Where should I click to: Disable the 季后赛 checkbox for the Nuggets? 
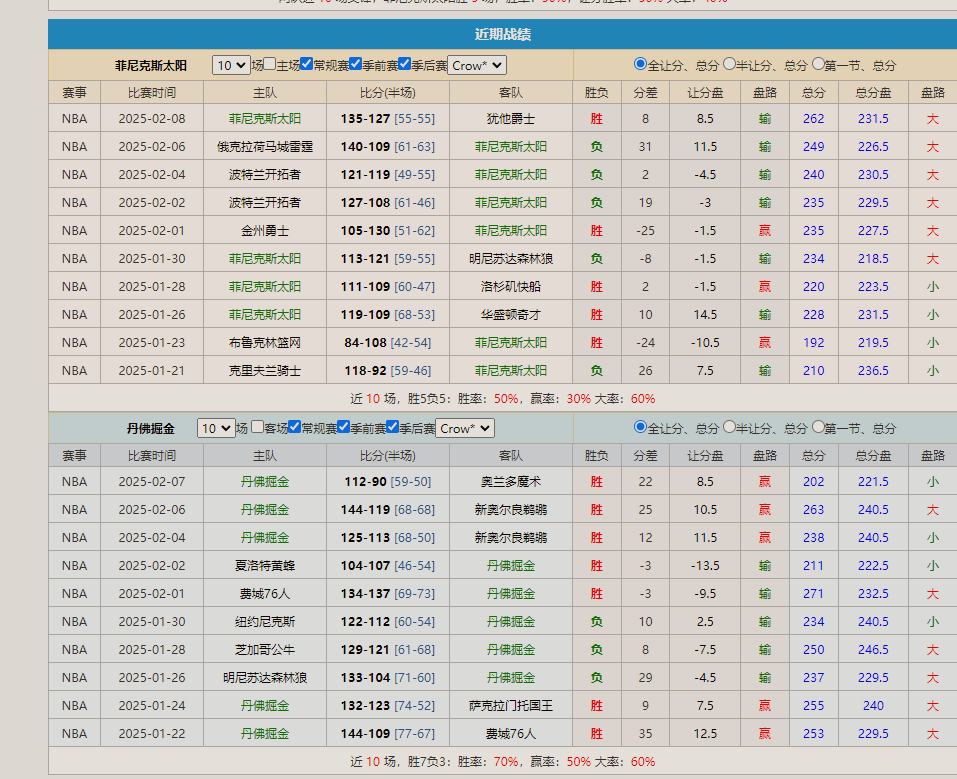click(390, 427)
